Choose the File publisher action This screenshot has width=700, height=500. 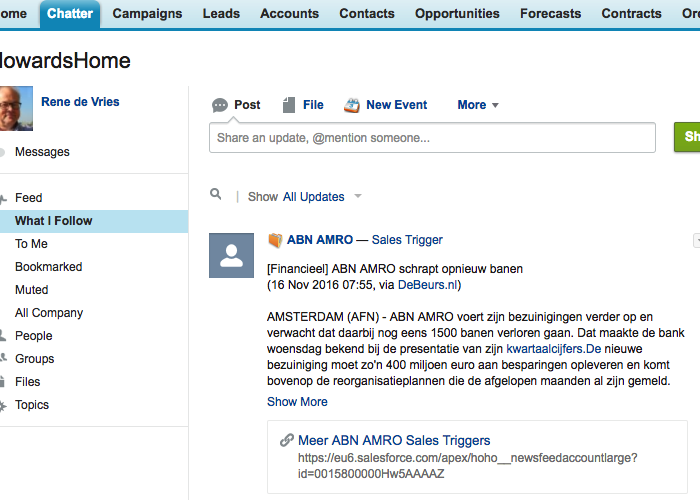tap(313, 105)
